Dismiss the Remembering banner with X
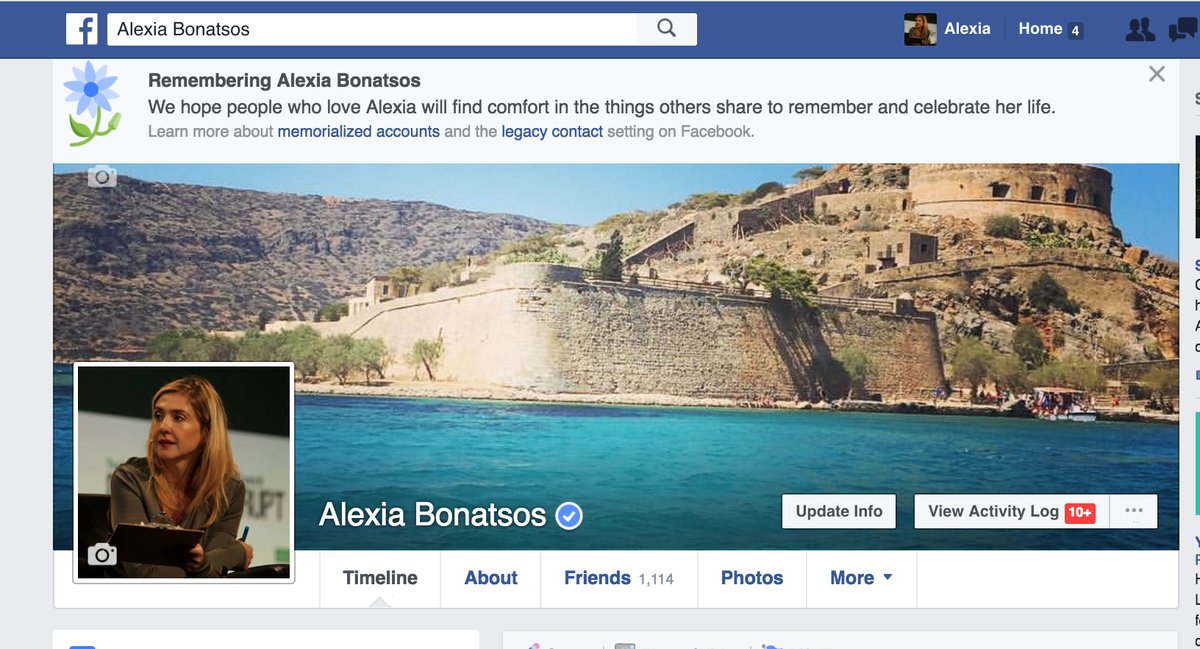Viewport: 1200px width, 649px height. click(1157, 74)
